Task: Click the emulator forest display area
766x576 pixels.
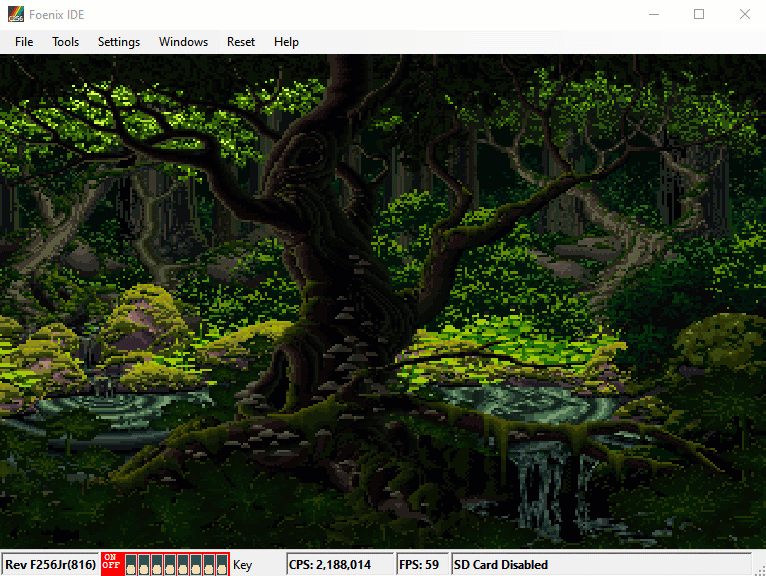Action: pos(383,301)
